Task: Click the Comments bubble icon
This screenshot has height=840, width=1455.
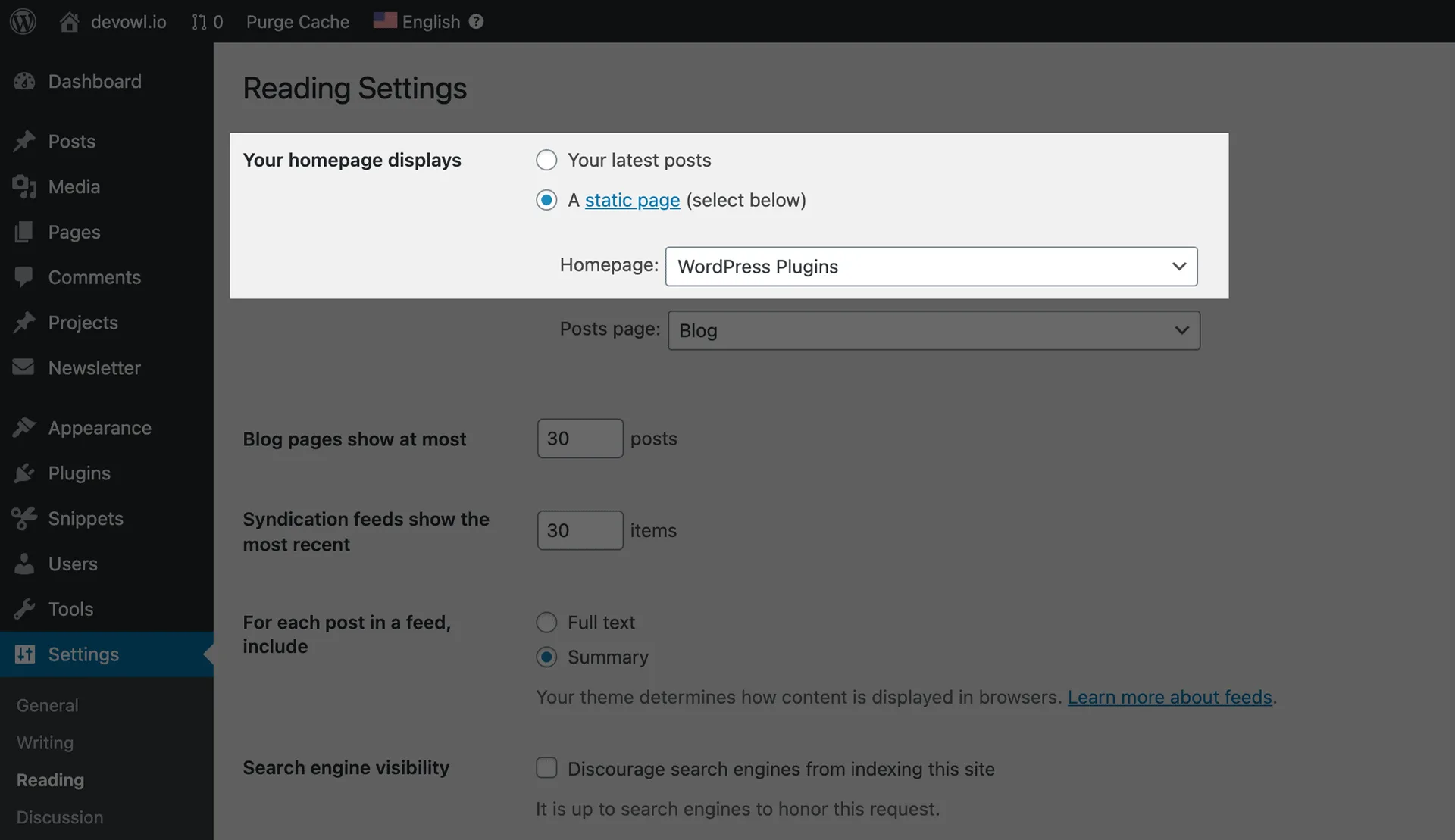Action: pyautogui.click(x=24, y=276)
